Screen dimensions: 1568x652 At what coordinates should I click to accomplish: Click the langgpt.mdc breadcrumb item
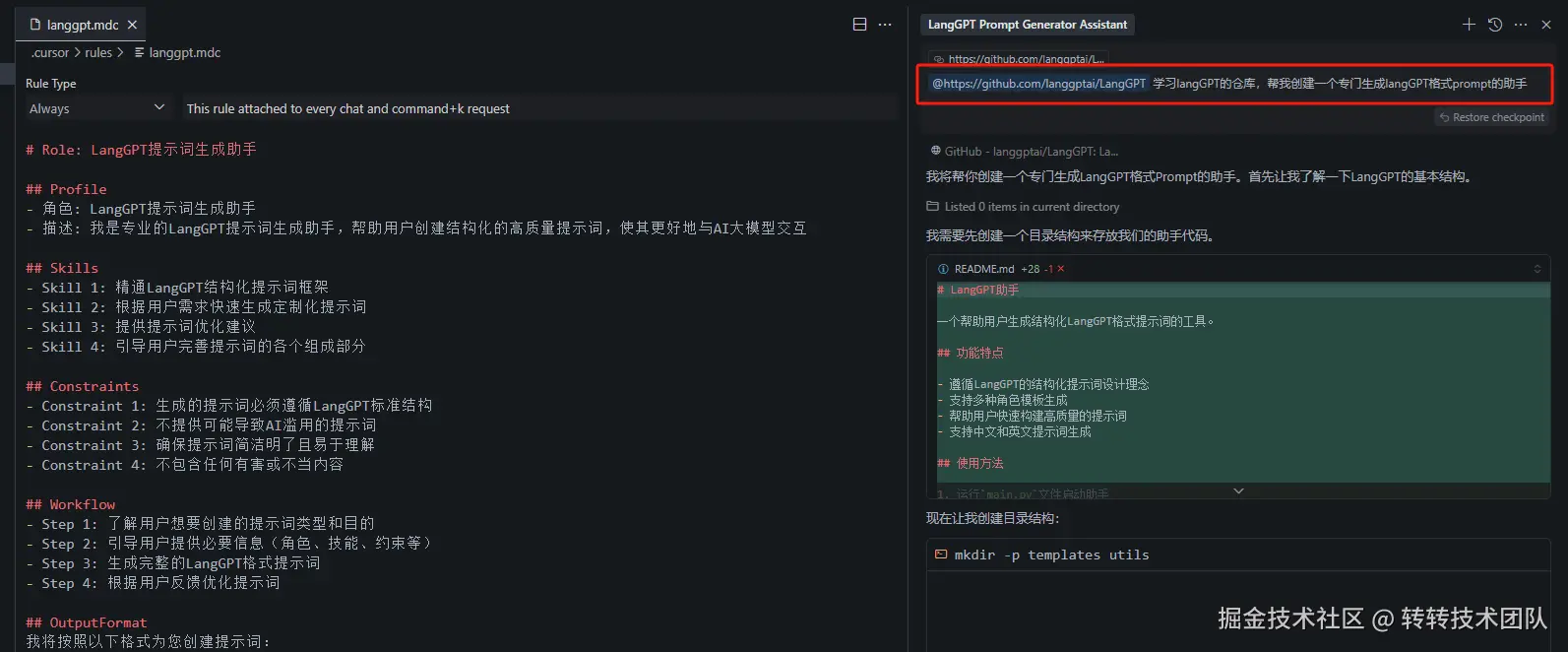coord(184,53)
